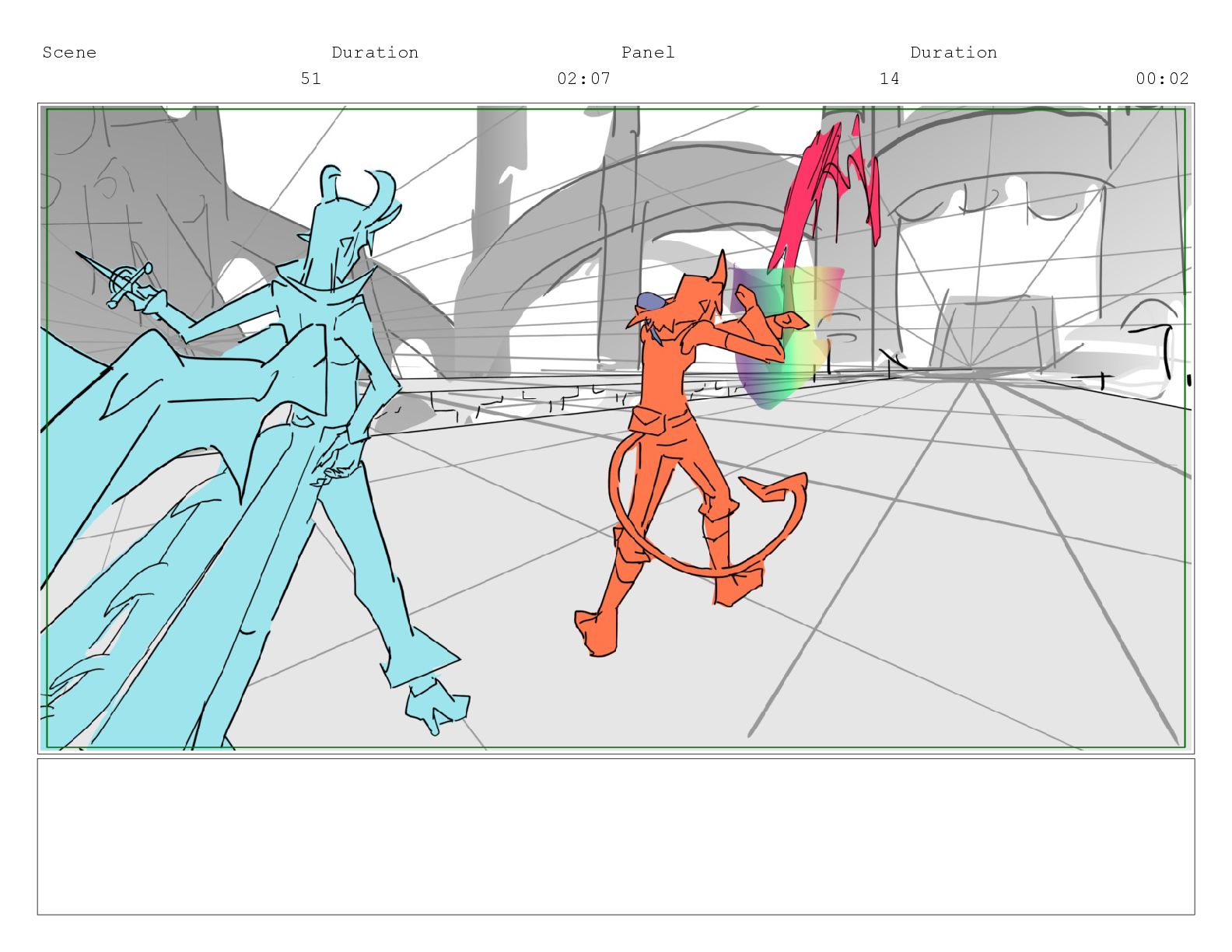Click the Panel label text
The image size is (1232, 952).
tap(648, 52)
